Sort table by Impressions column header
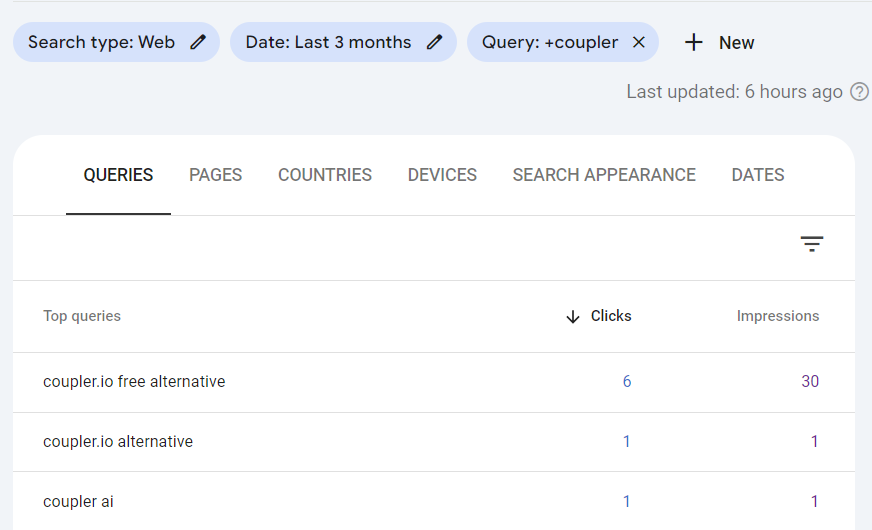The image size is (872, 530). coord(777,316)
